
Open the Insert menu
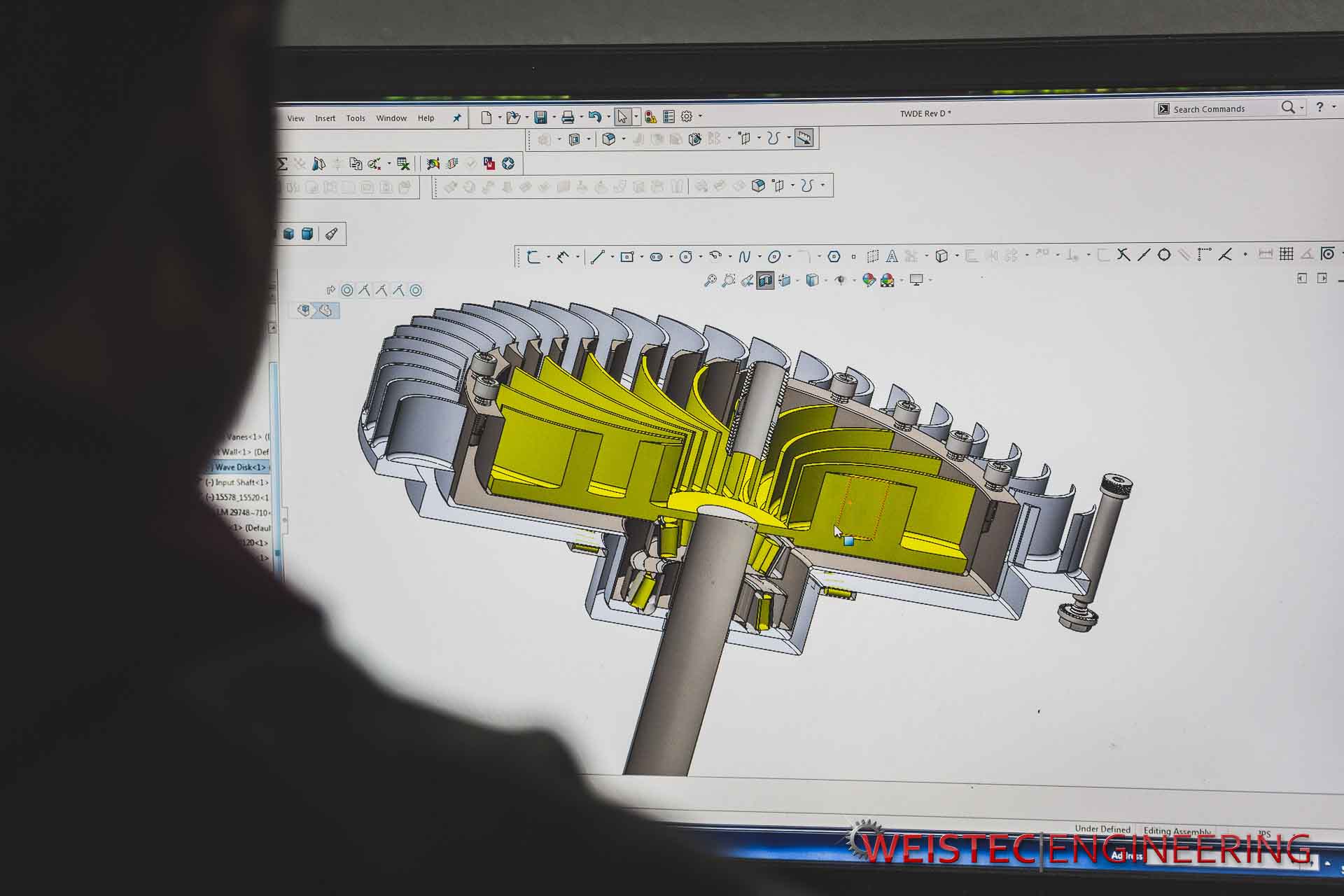(x=325, y=118)
